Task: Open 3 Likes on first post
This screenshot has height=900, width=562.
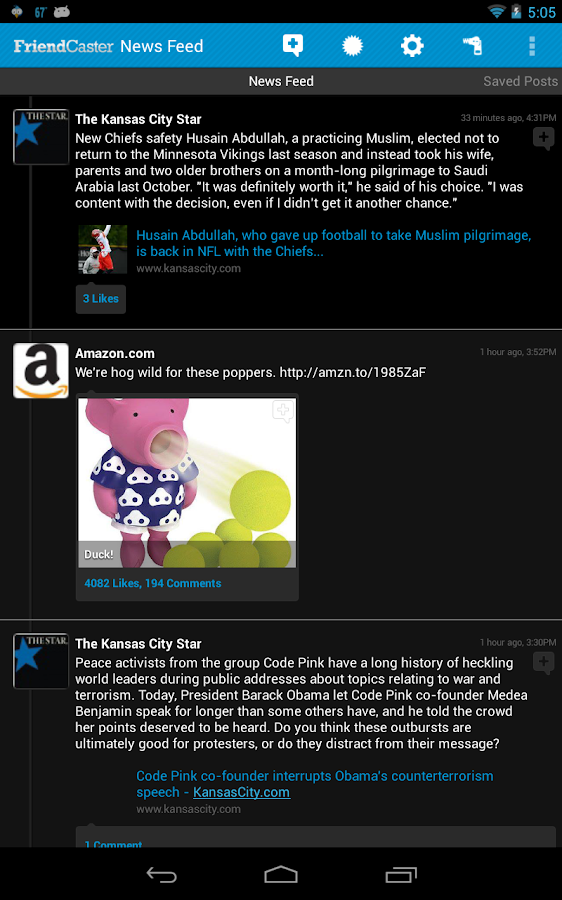Action: pos(100,298)
